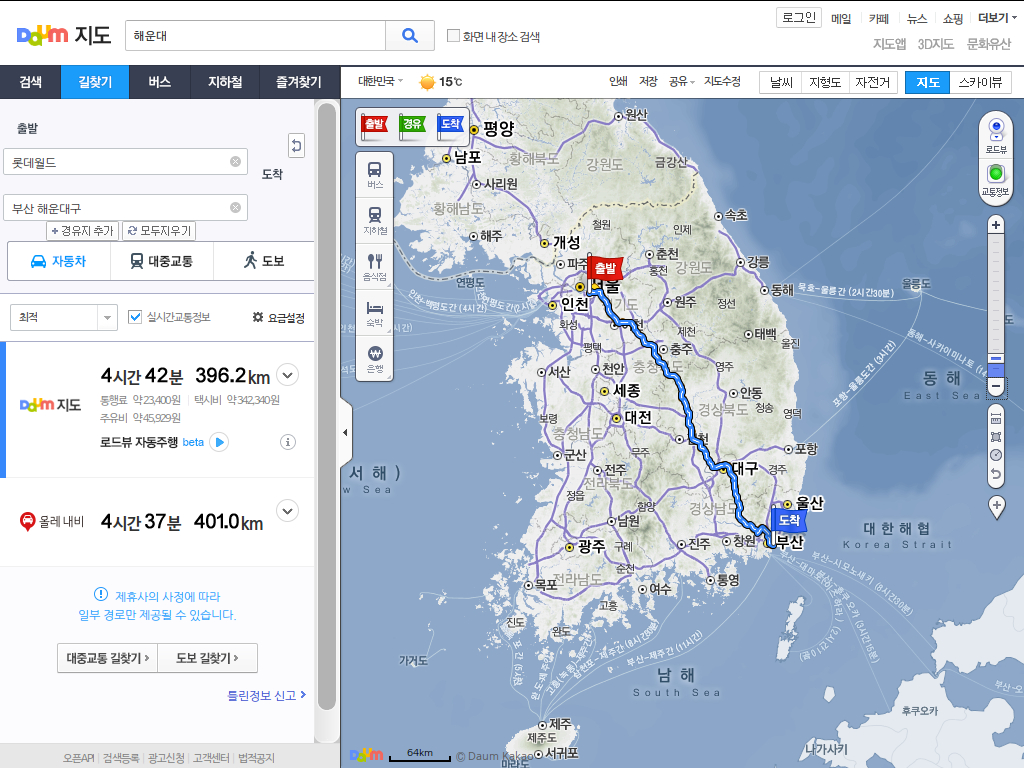Show lodging (숙박) on the map

(x=375, y=312)
